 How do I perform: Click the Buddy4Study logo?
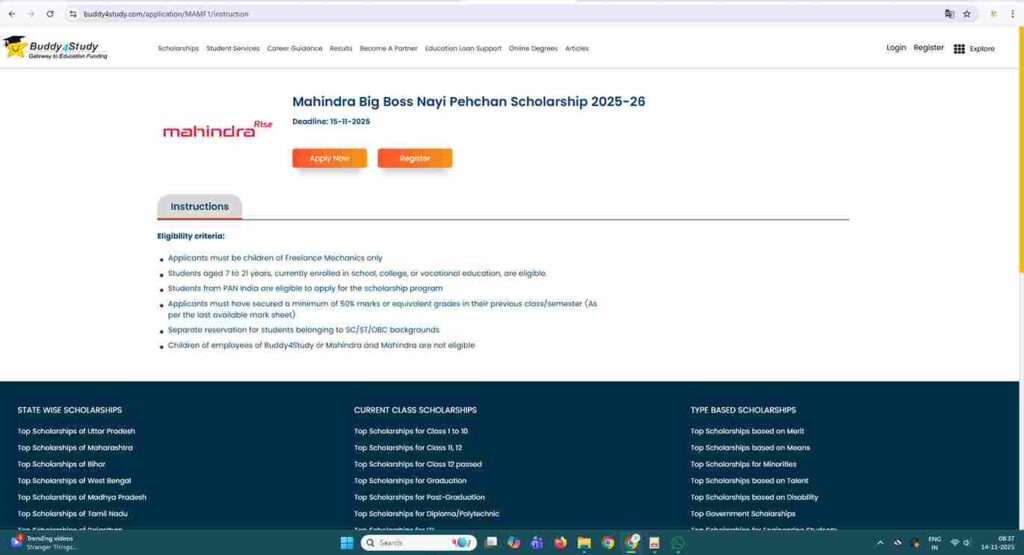point(56,48)
